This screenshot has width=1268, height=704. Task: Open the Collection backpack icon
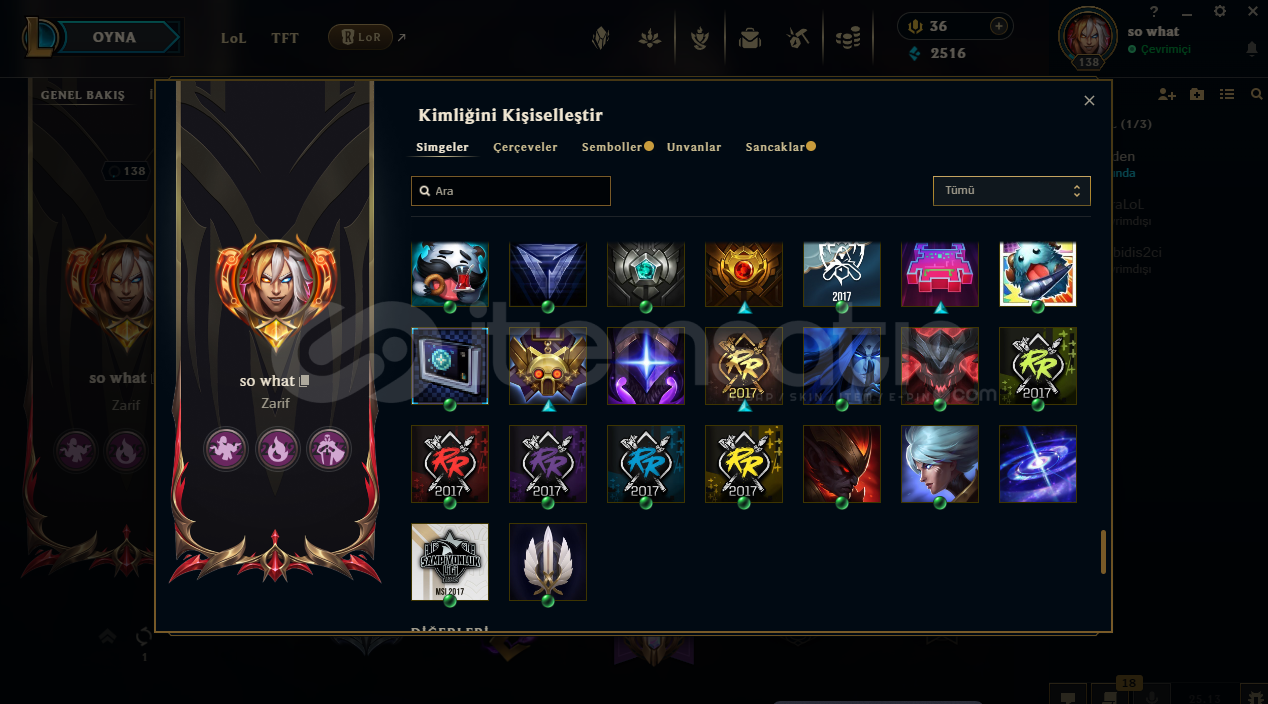[x=749, y=39]
